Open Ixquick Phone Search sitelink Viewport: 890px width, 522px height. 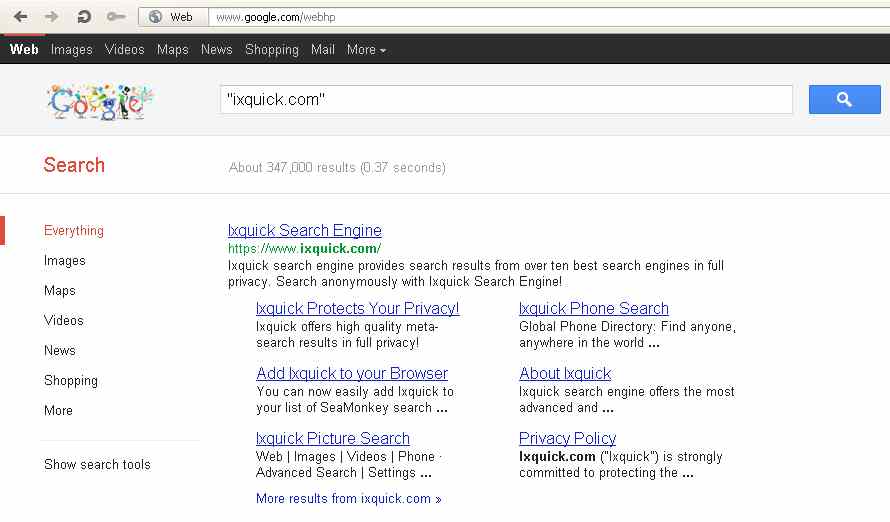(594, 308)
